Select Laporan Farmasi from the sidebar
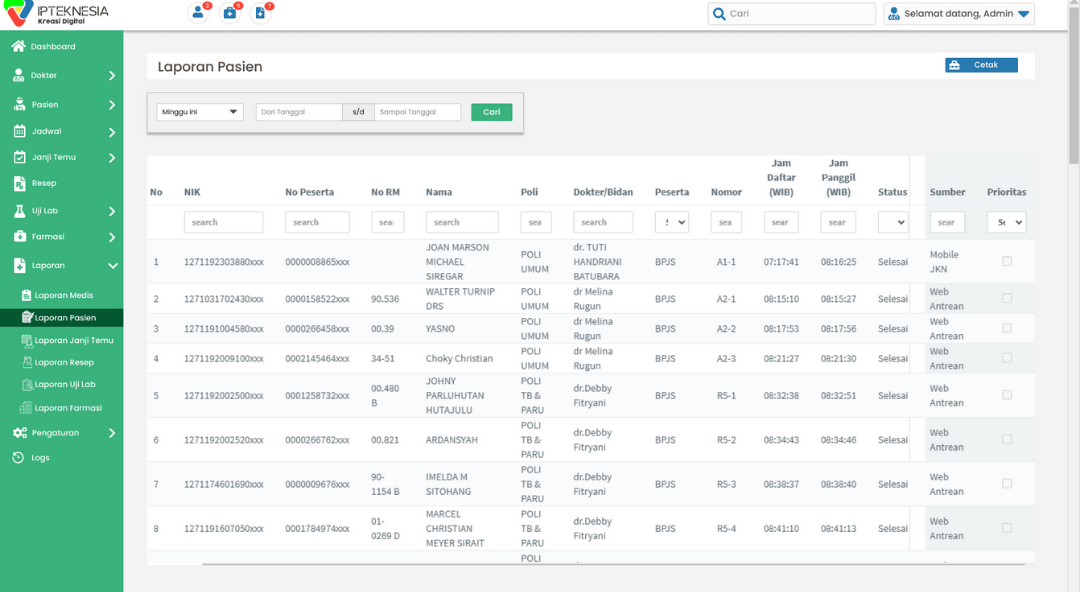The height and width of the screenshot is (592, 1080). tap(67, 408)
